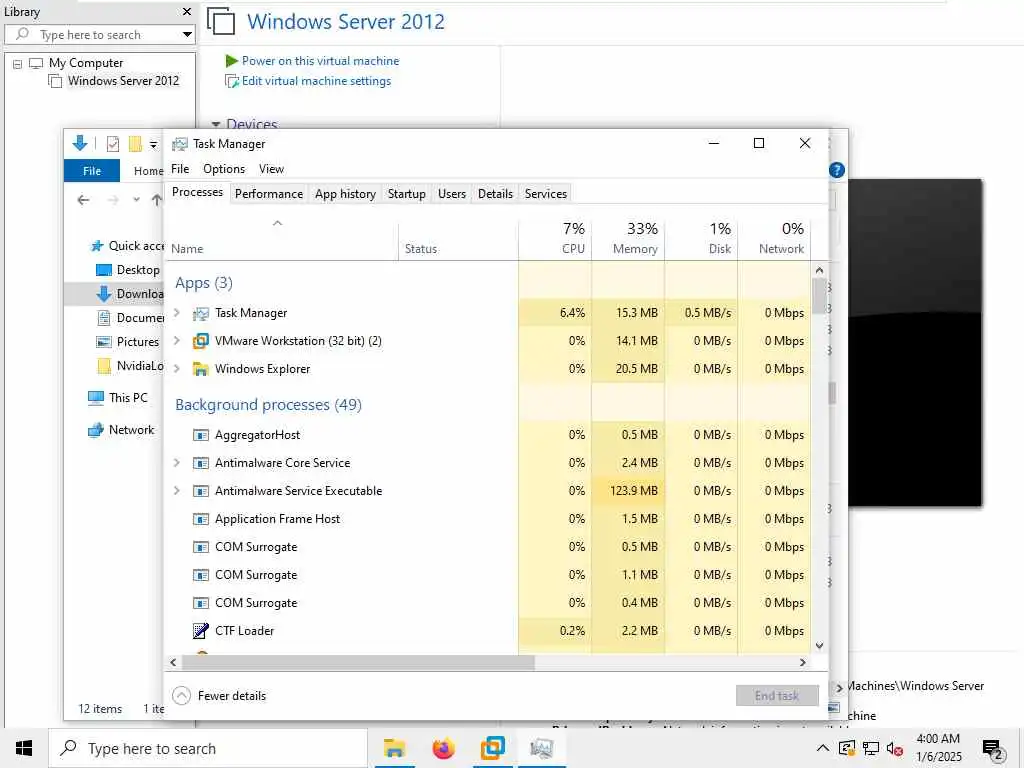Viewport: 1024px width, 768px height.
Task: Close the Library panel
Action: pyautogui.click(x=187, y=12)
